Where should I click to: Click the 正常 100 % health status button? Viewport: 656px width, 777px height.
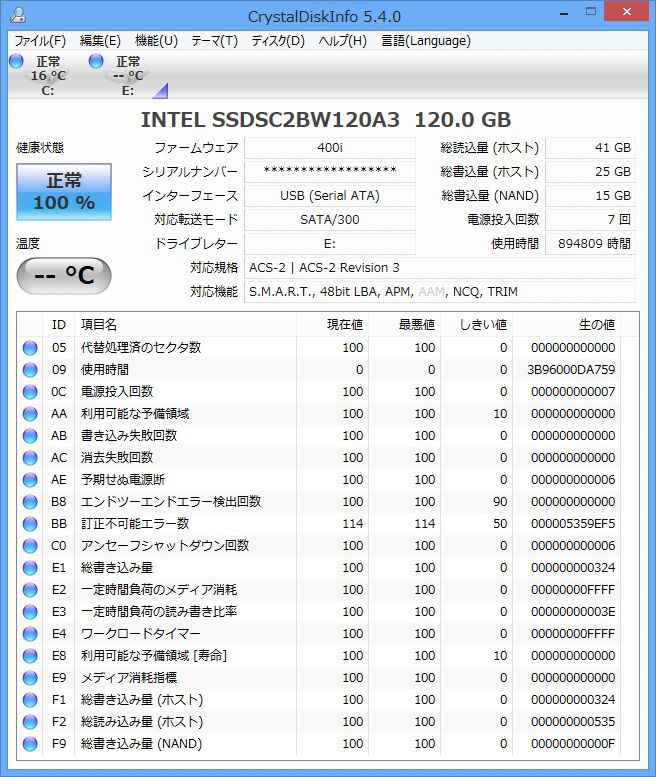pos(64,192)
